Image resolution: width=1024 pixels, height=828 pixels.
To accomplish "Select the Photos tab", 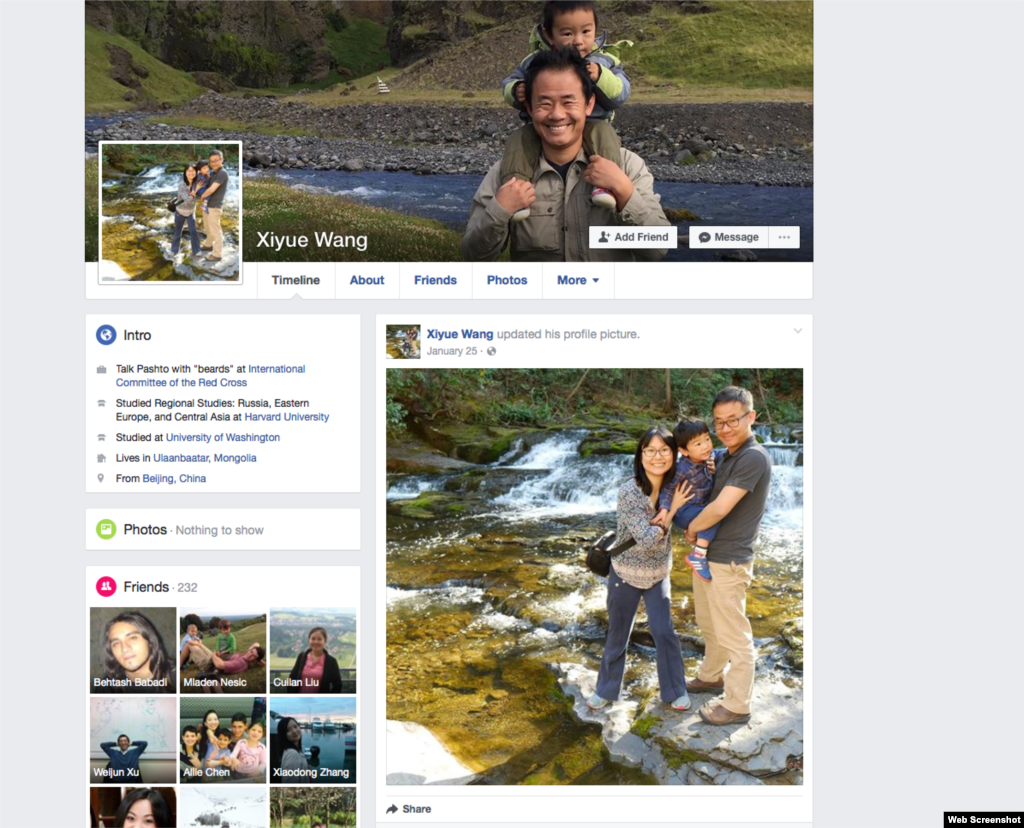I will tap(507, 280).
